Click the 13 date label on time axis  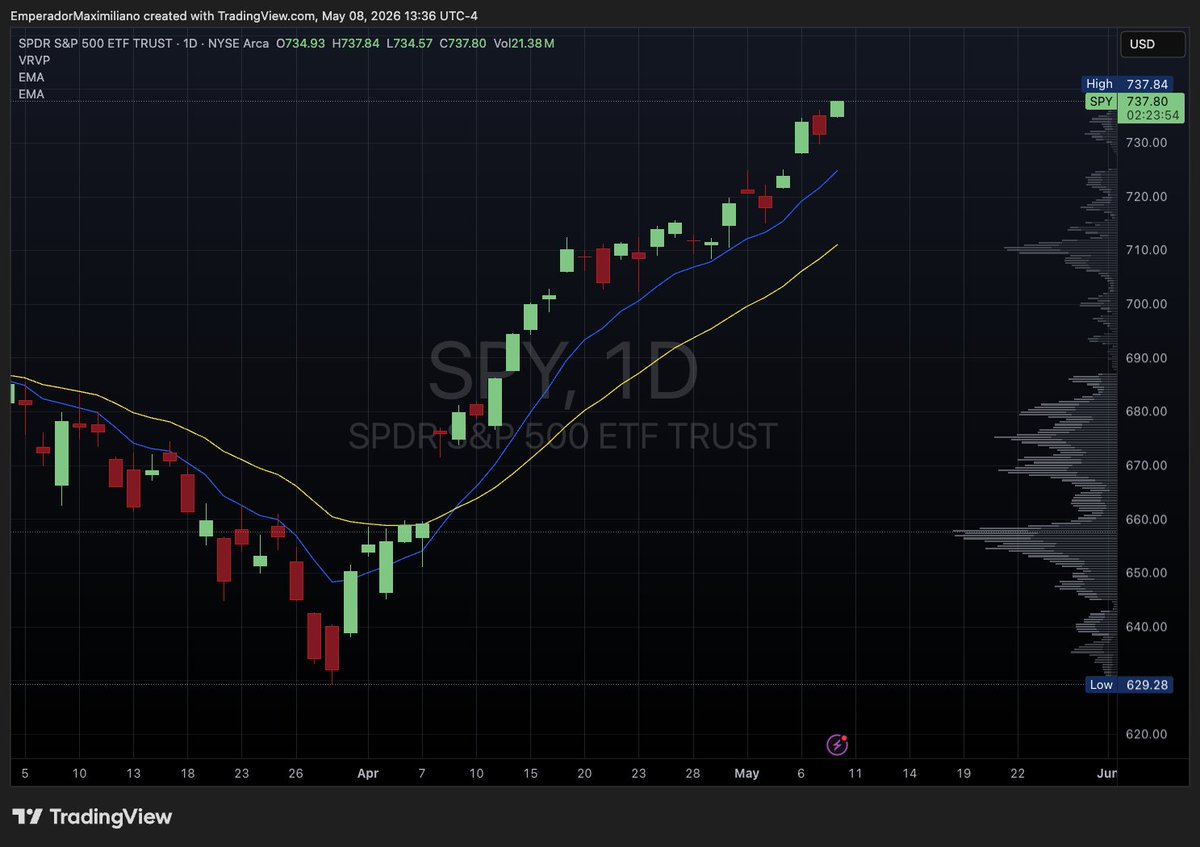click(133, 773)
